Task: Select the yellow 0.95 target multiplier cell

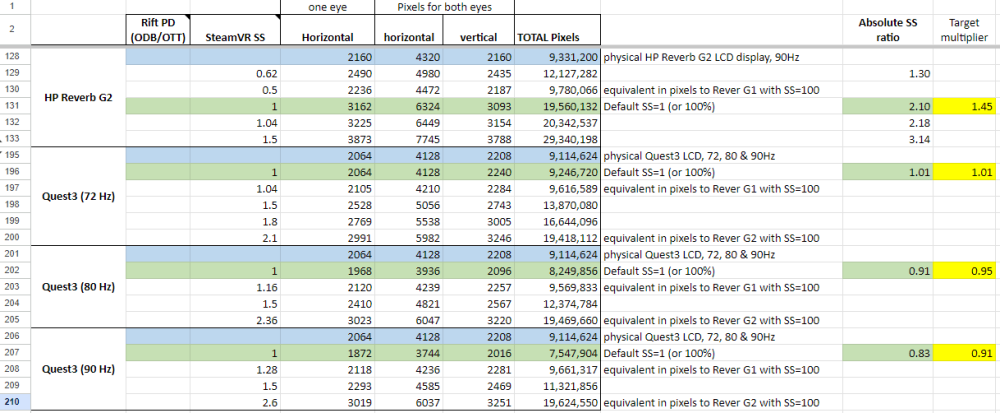Action: pos(966,271)
